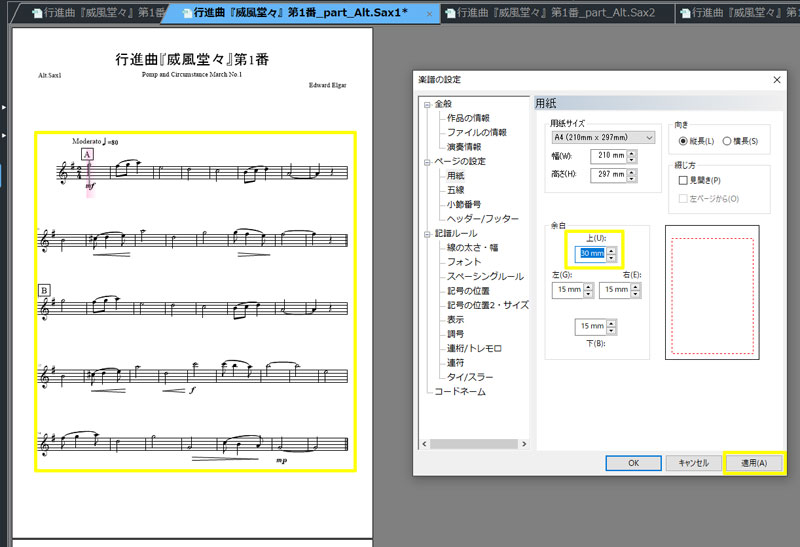The height and width of the screenshot is (547, 800).
Task: Click rehearsal mark A in the score
Action: click(x=87, y=155)
